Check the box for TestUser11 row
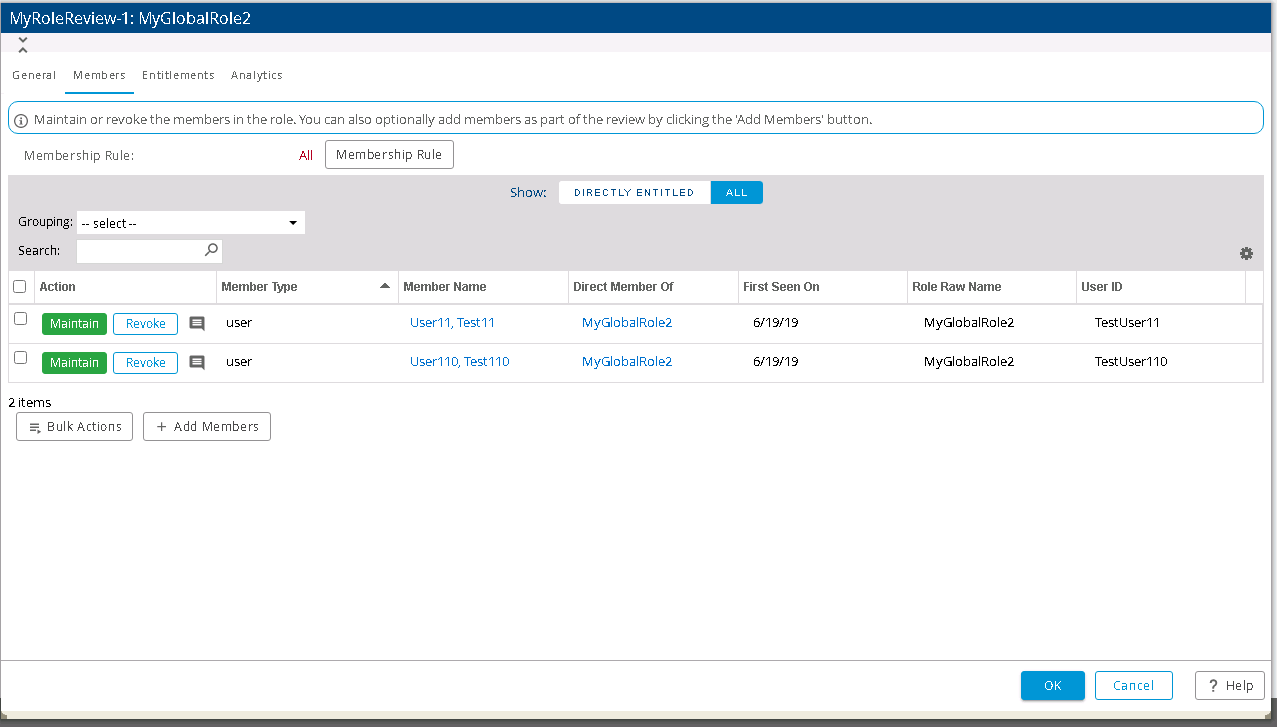 tap(20, 319)
